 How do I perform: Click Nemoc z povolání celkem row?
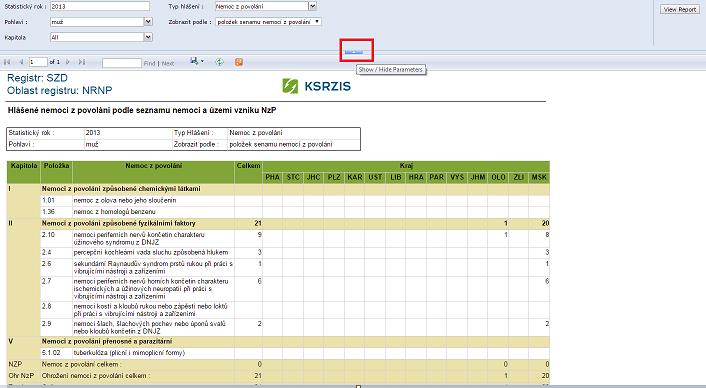coord(278,364)
